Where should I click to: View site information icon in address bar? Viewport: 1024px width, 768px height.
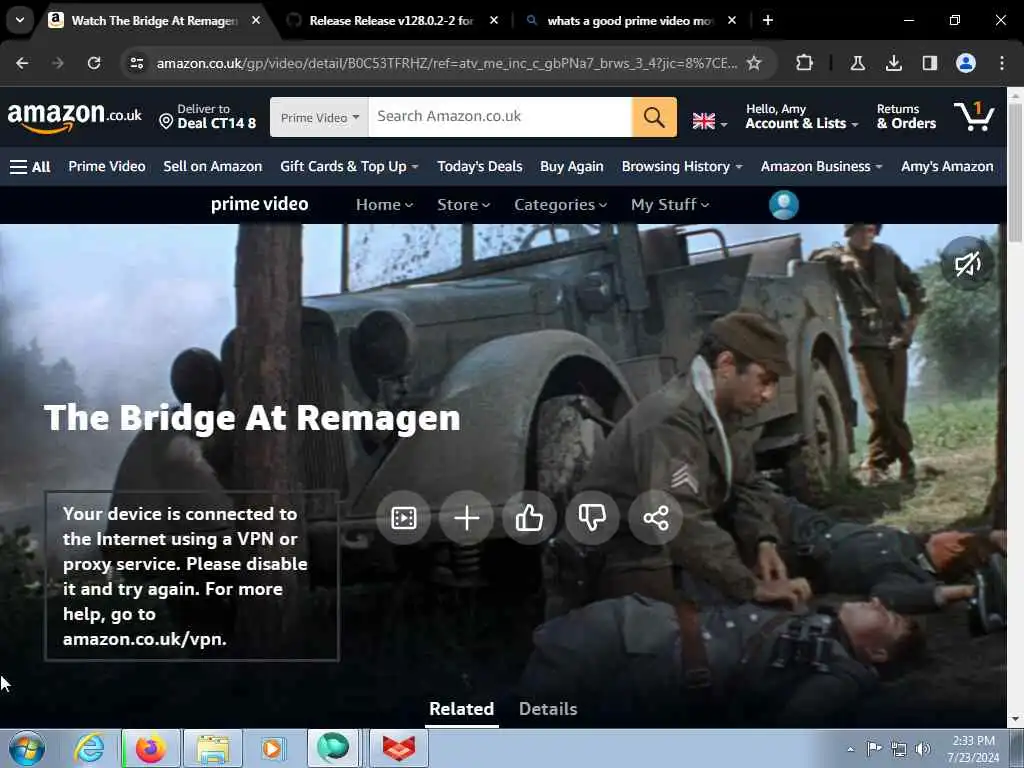pyautogui.click(x=136, y=63)
